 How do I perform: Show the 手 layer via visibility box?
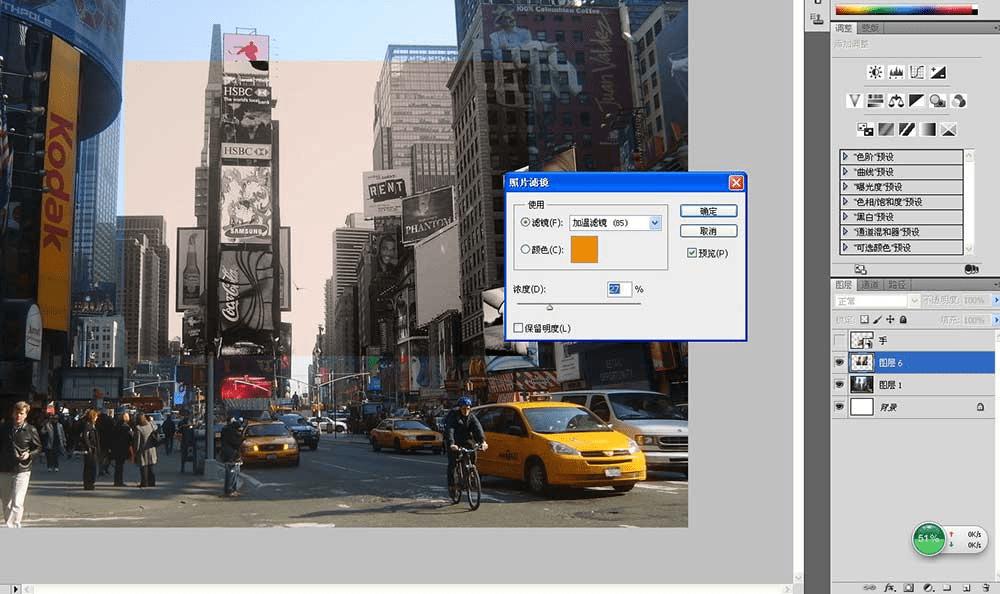click(839, 340)
